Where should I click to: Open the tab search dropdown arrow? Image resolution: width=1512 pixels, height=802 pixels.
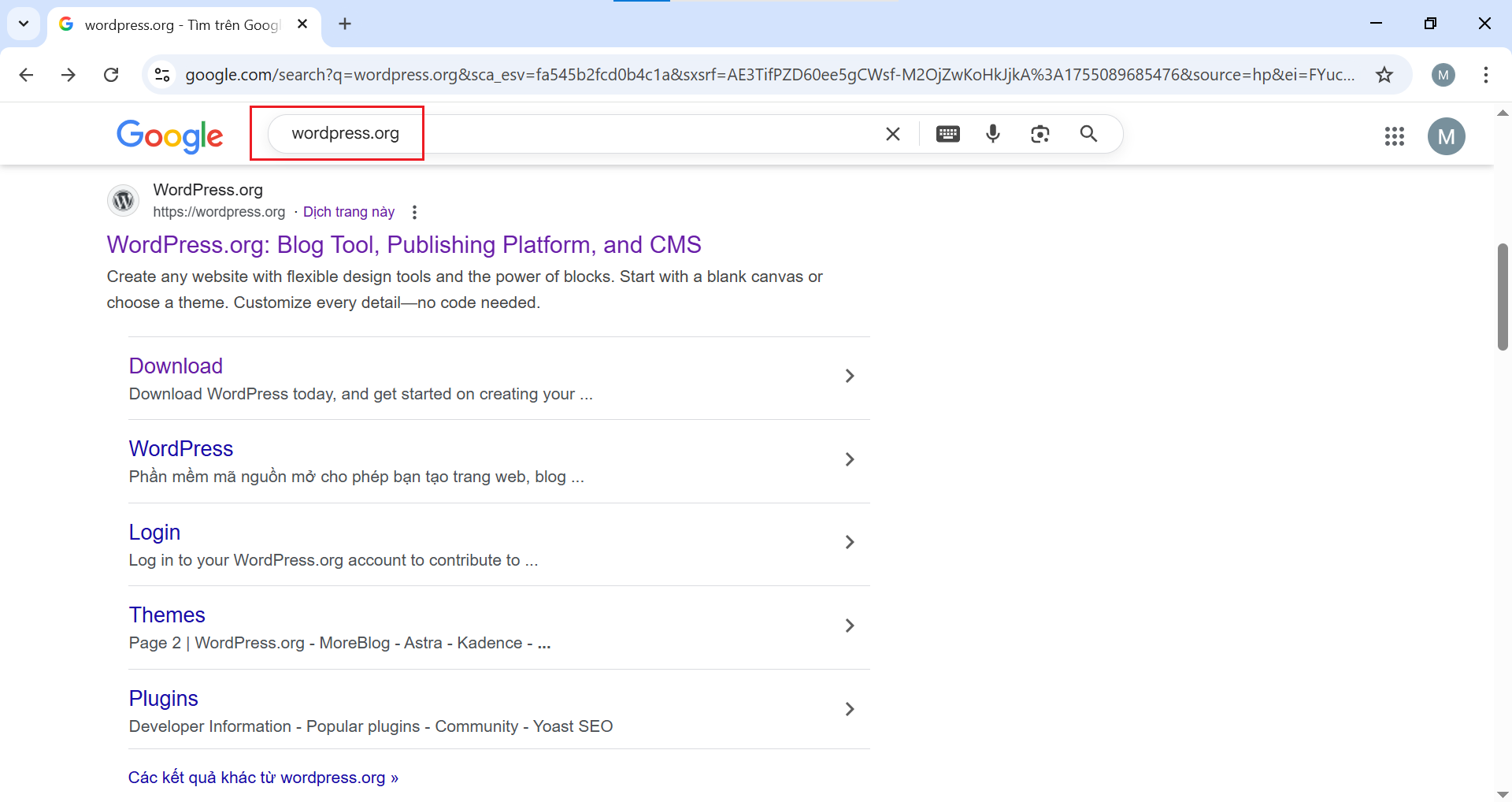click(x=24, y=24)
